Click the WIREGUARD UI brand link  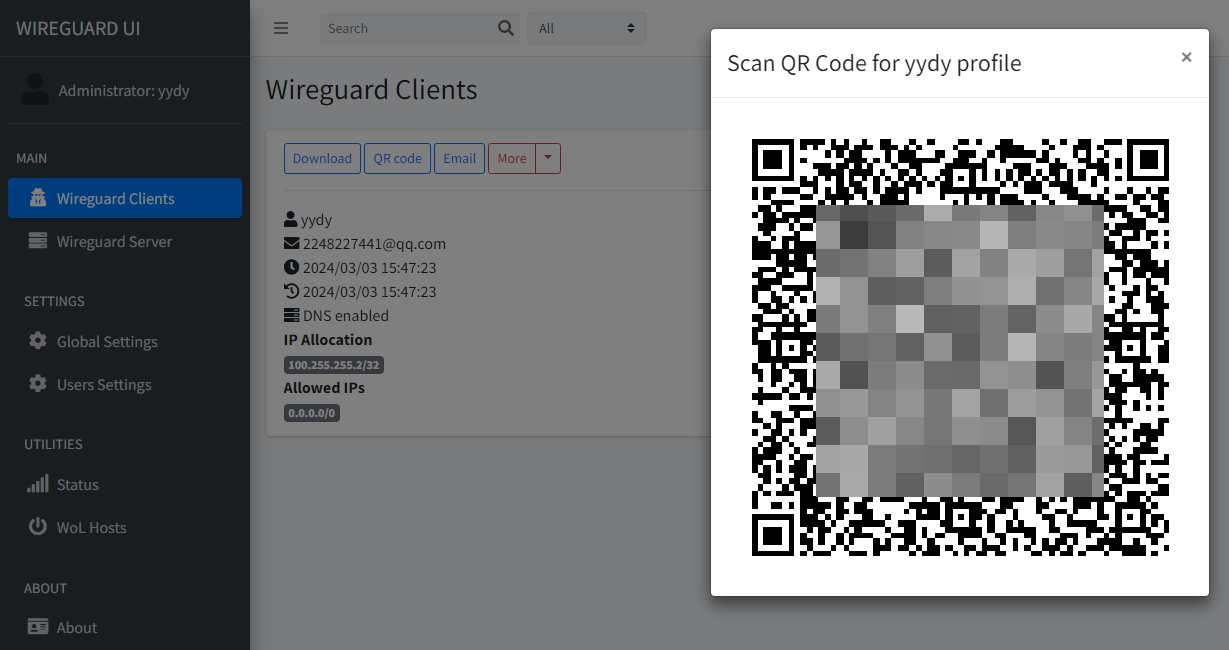(x=78, y=28)
